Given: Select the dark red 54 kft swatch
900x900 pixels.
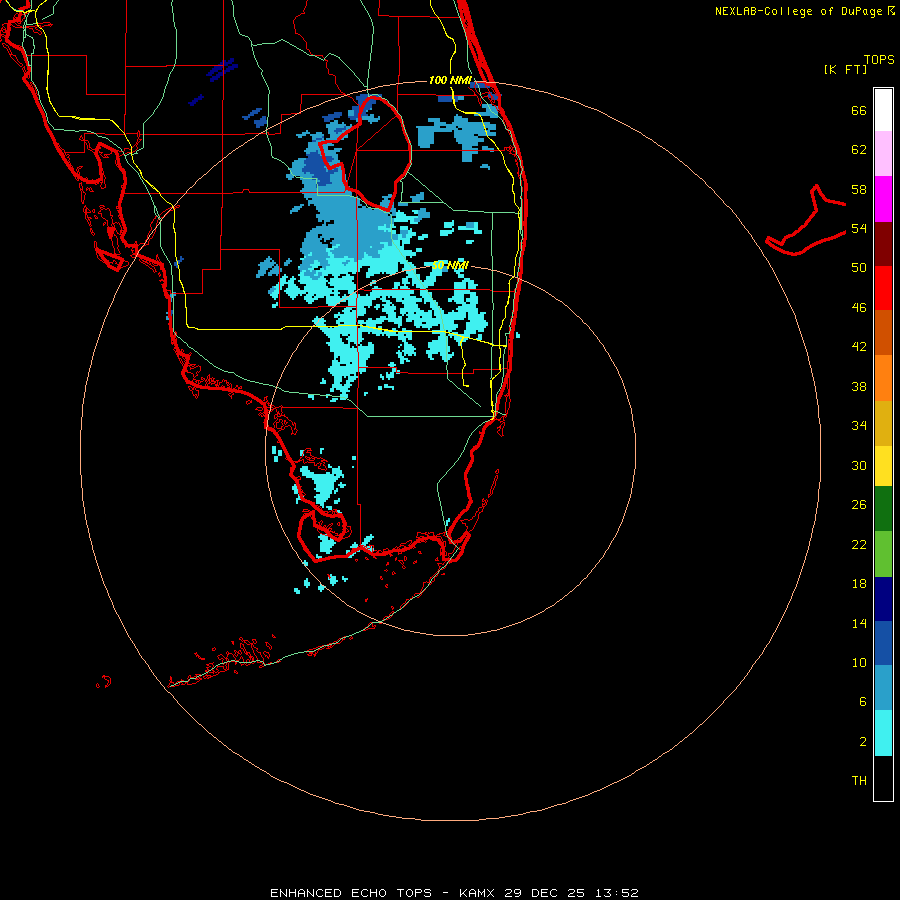Looking at the screenshot, I should coord(883,244).
